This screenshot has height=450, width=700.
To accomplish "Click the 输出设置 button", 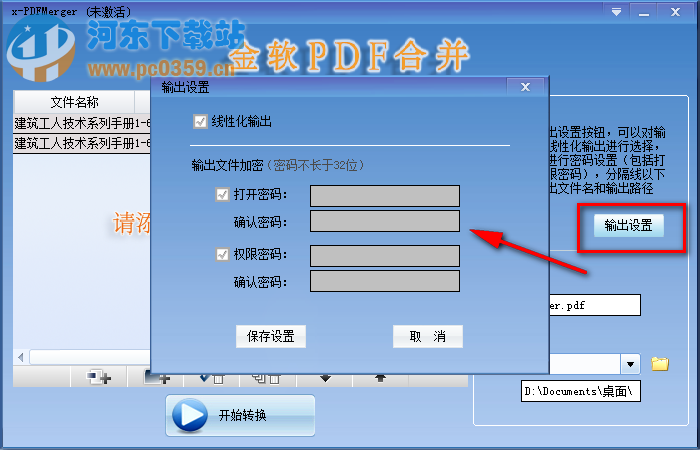I will (x=629, y=225).
